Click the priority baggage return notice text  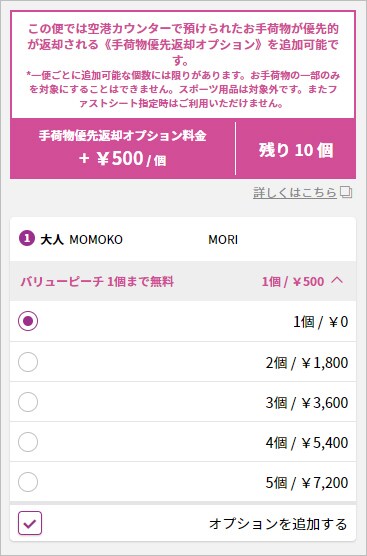183,65
